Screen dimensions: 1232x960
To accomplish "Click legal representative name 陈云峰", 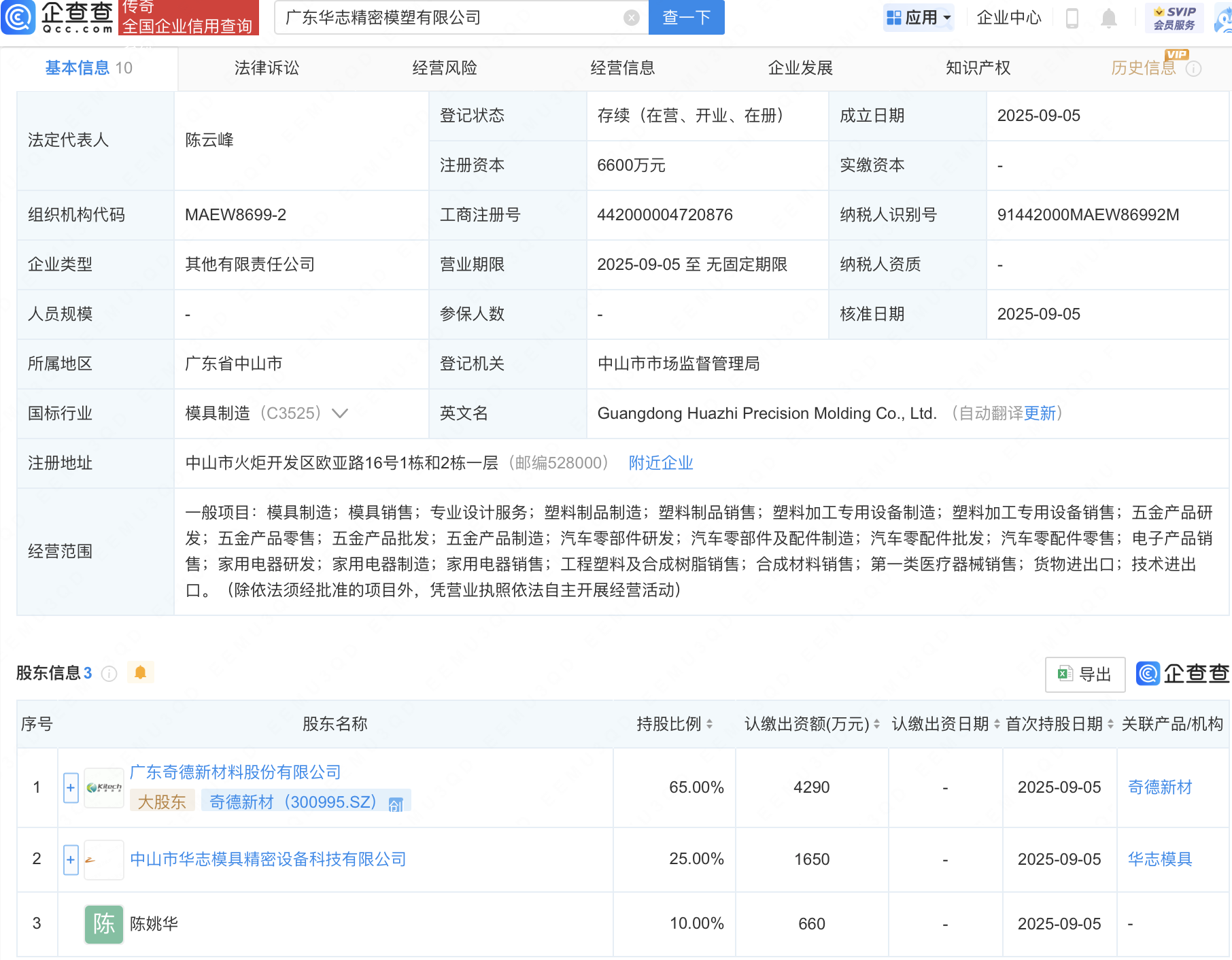I will point(209,140).
